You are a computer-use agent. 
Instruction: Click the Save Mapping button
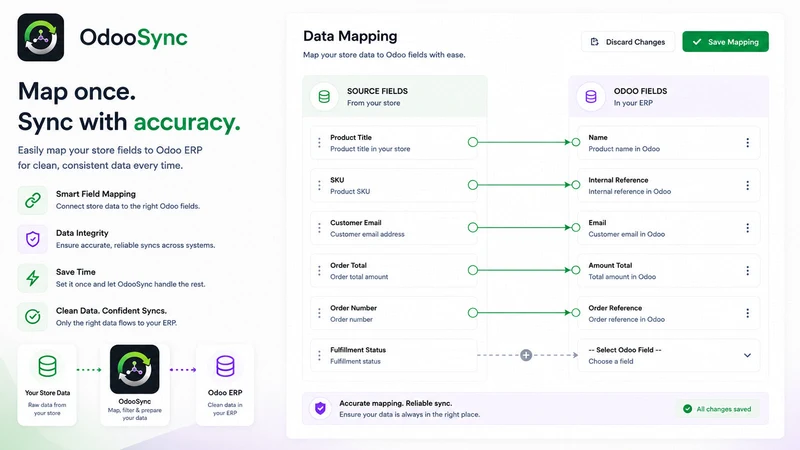pyautogui.click(x=725, y=42)
